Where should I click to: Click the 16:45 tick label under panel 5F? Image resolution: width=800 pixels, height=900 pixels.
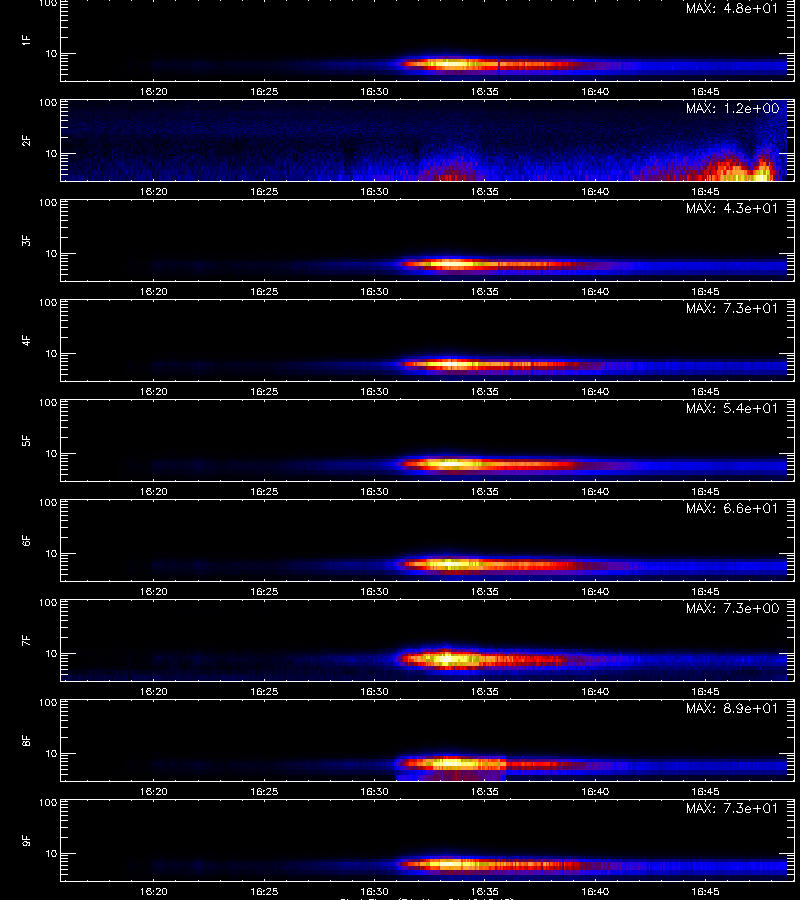705,492
